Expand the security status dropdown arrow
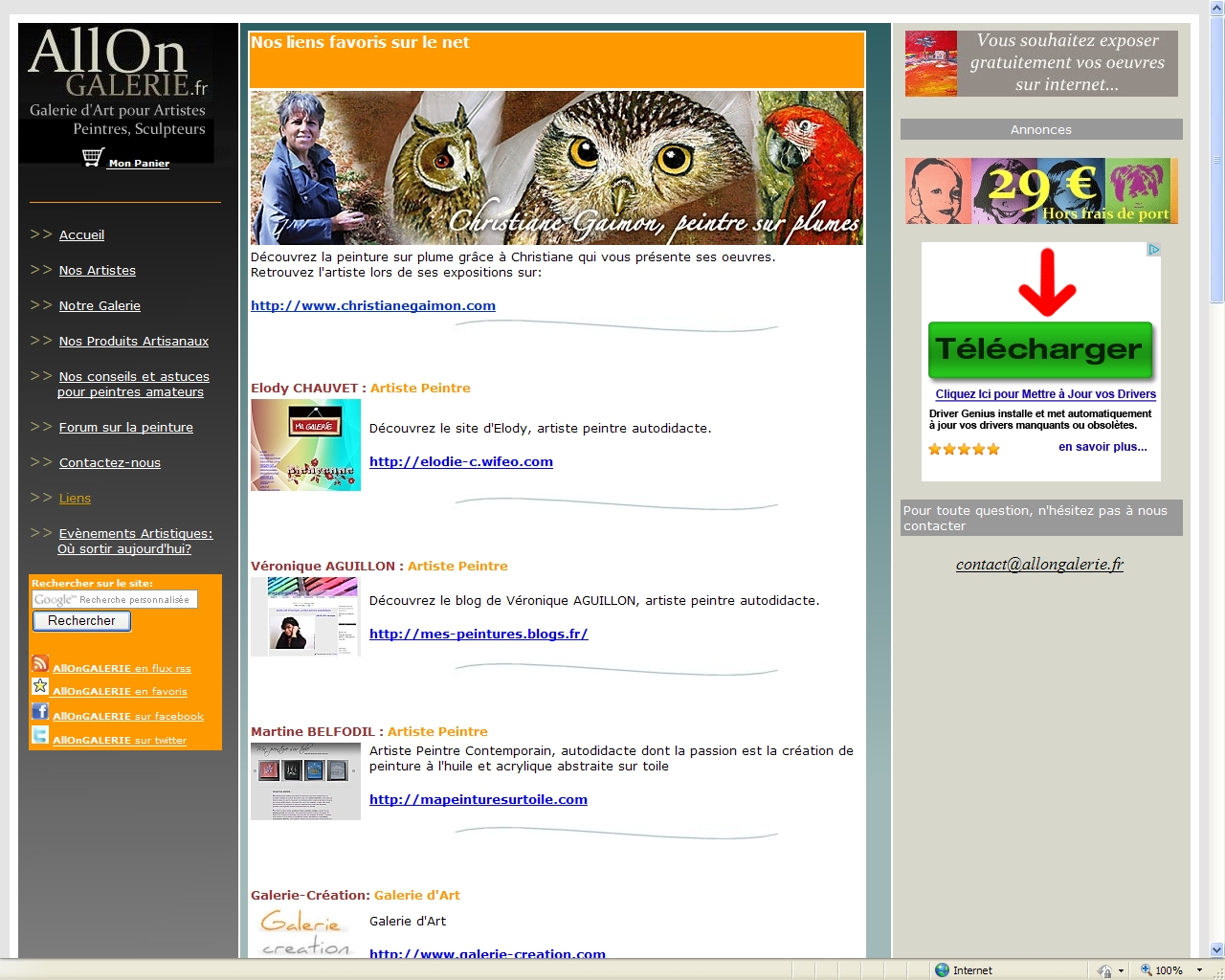This screenshot has height=980, width=1225. pos(1121,969)
